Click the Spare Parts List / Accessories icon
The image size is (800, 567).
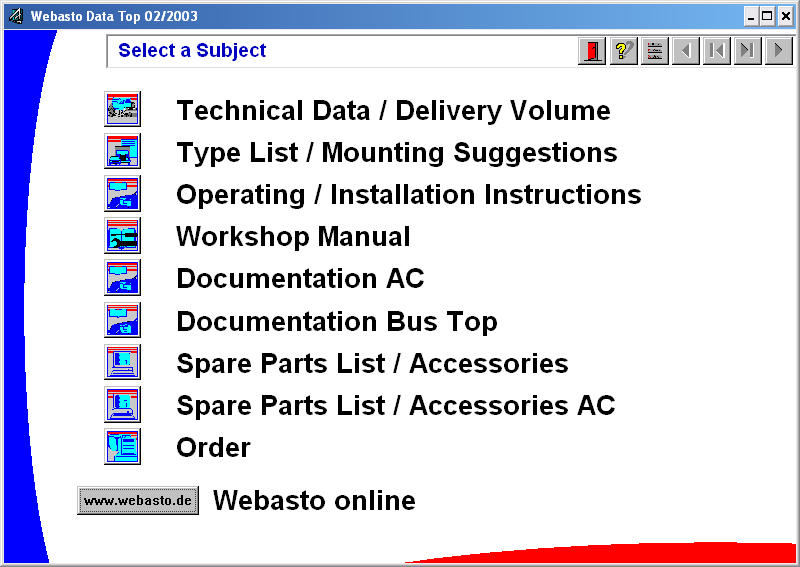(122, 362)
